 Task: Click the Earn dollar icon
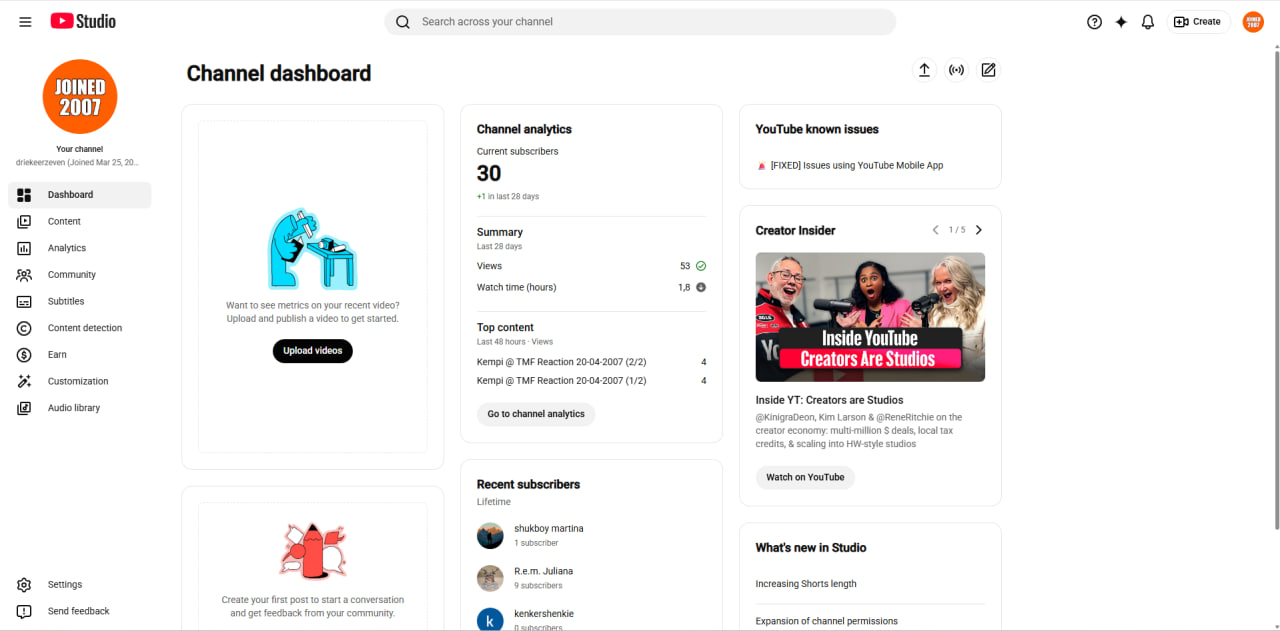(x=24, y=355)
